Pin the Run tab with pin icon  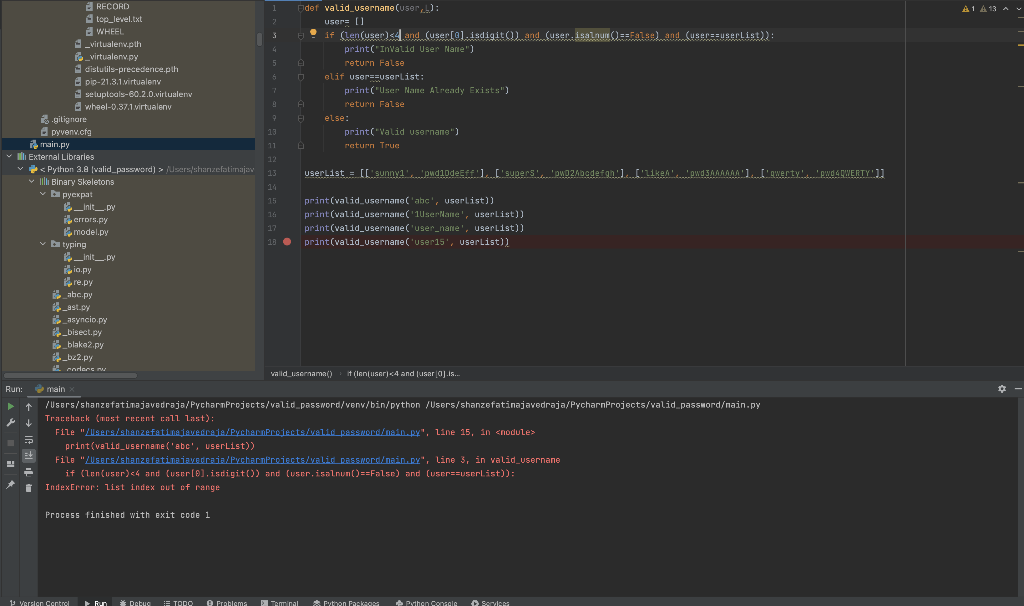pos(10,485)
